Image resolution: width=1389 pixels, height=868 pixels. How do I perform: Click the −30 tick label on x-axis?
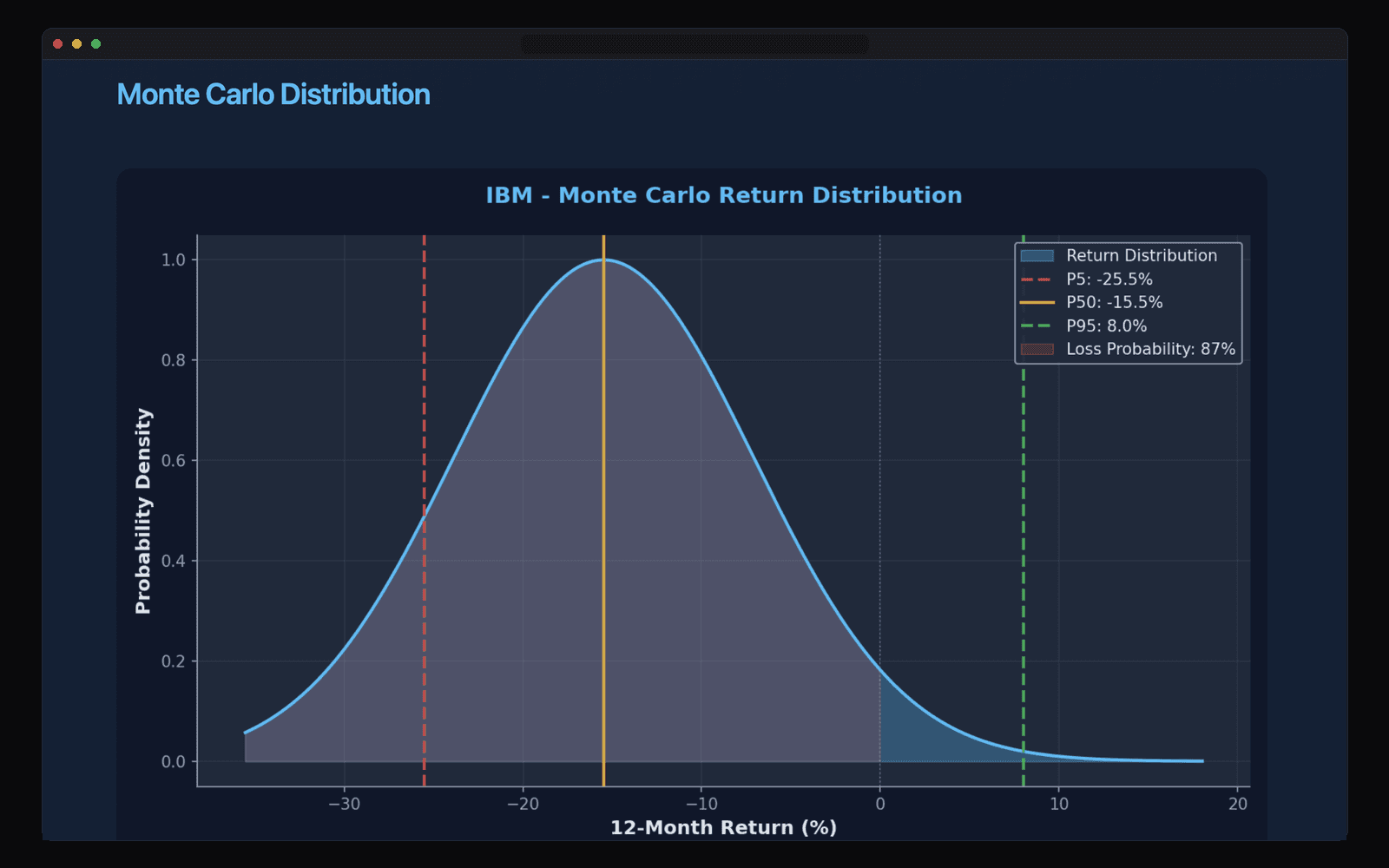pyautogui.click(x=344, y=805)
